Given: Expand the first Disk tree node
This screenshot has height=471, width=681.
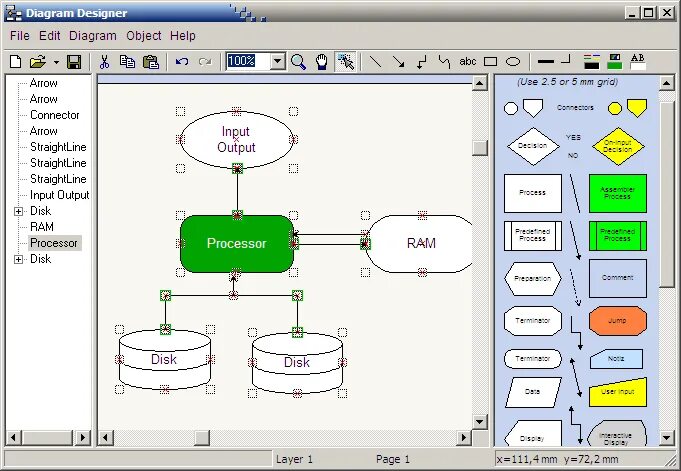Looking at the screenshot, I should 18,211.
